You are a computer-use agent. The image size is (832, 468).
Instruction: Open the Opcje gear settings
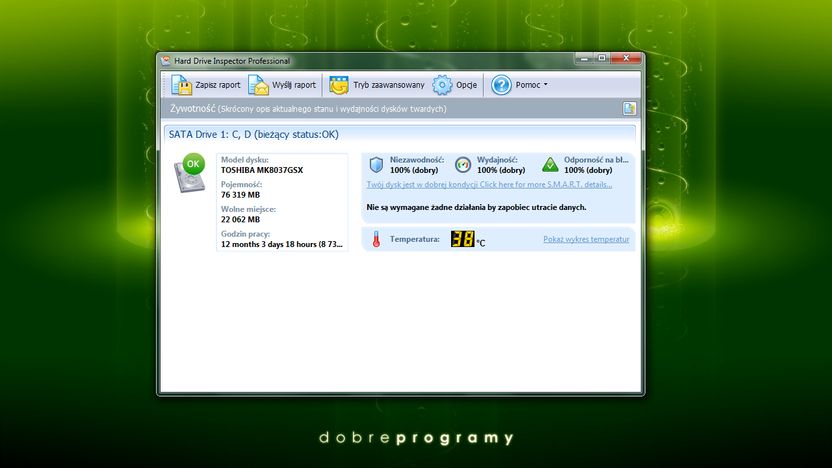455,85
